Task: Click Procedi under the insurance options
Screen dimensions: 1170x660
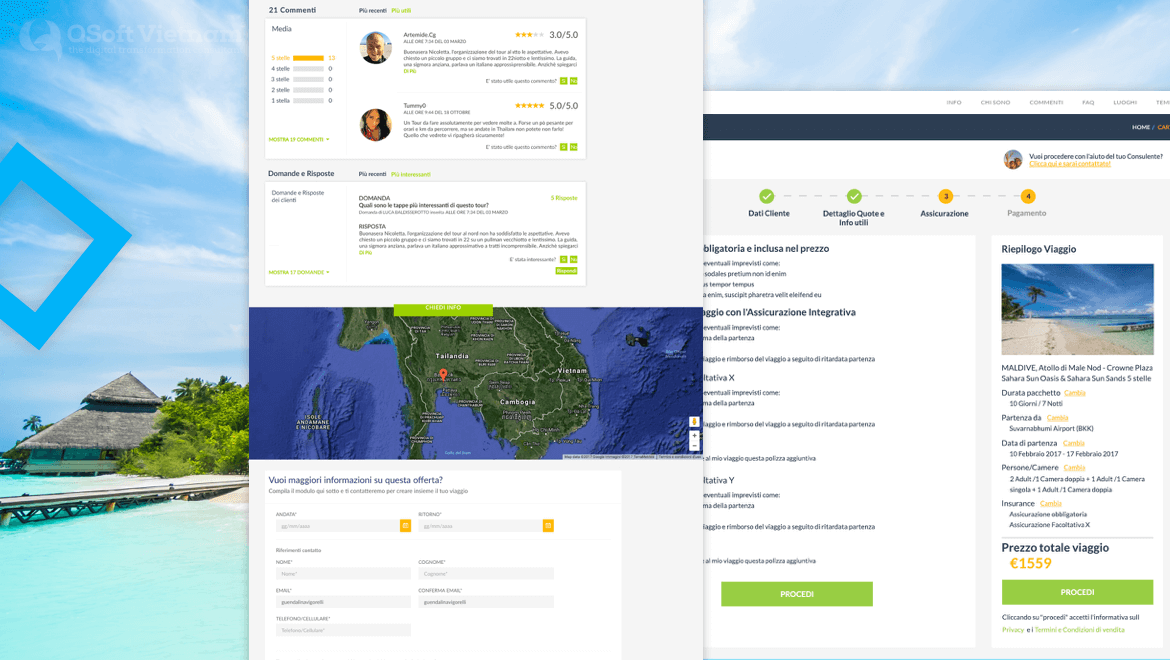Action: 797,594
